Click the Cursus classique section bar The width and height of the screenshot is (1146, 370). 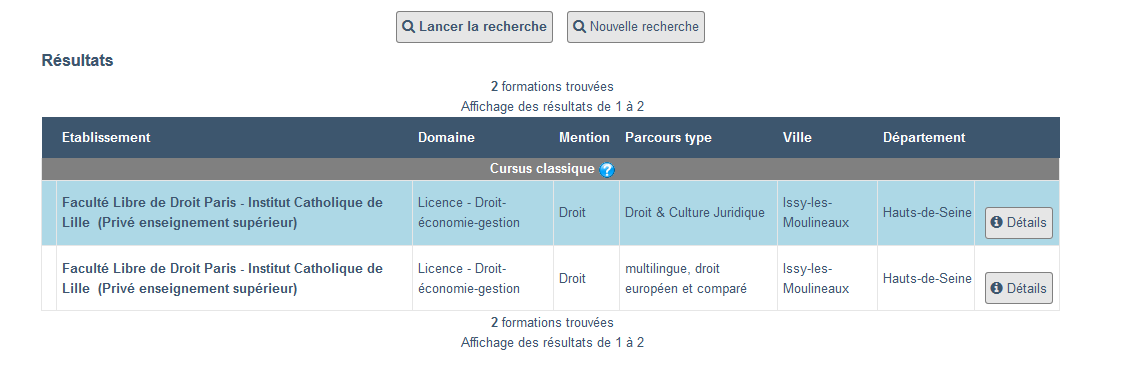[550, 169]
